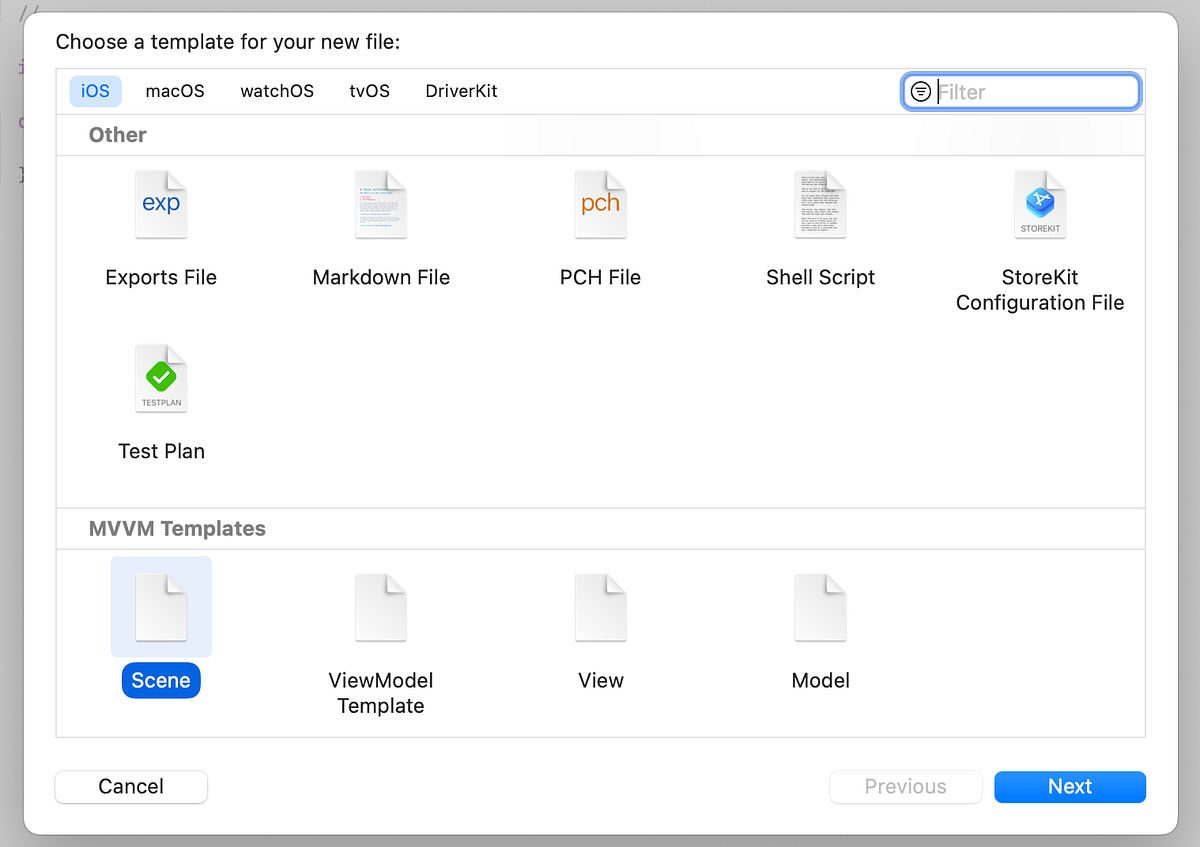Select the Shell Script template icon
This screenshot has height=847, width=1200.
(820, 204)
